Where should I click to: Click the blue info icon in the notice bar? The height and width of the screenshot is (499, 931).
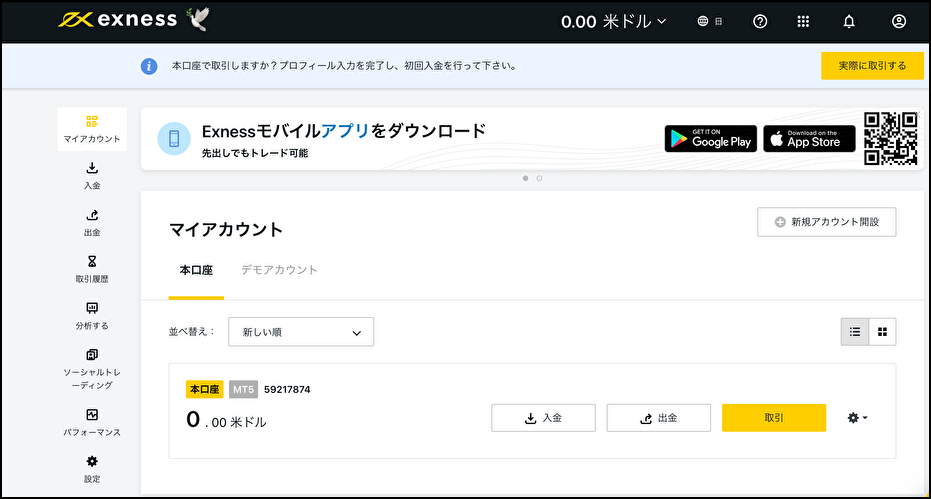[x=149, y=66]
